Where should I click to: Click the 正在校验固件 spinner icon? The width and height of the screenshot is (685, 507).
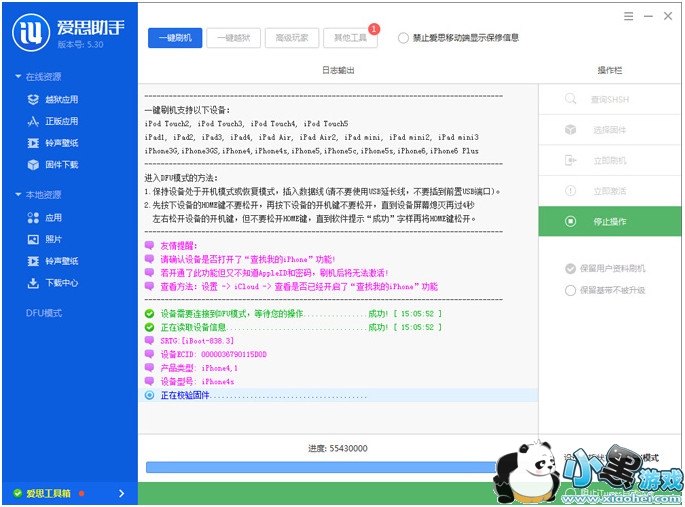[x=149, y=395]
